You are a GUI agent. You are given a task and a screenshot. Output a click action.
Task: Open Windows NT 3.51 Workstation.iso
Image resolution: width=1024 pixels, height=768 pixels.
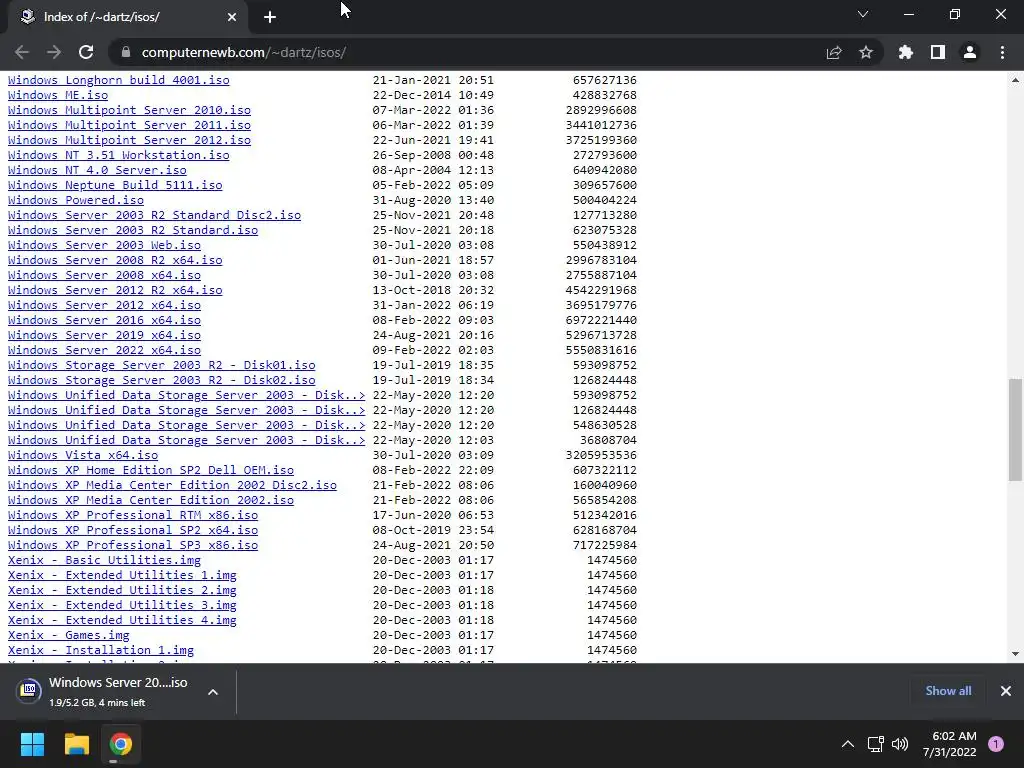118,155
